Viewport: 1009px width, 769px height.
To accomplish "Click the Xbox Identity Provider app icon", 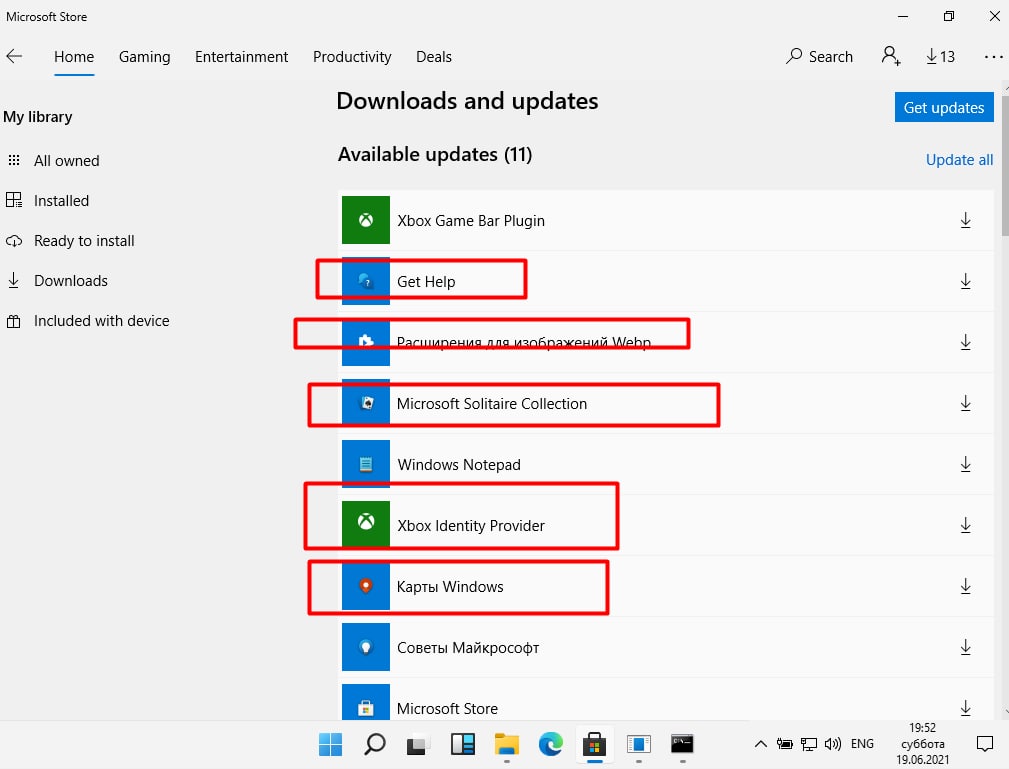I will (x=366, y=525).
